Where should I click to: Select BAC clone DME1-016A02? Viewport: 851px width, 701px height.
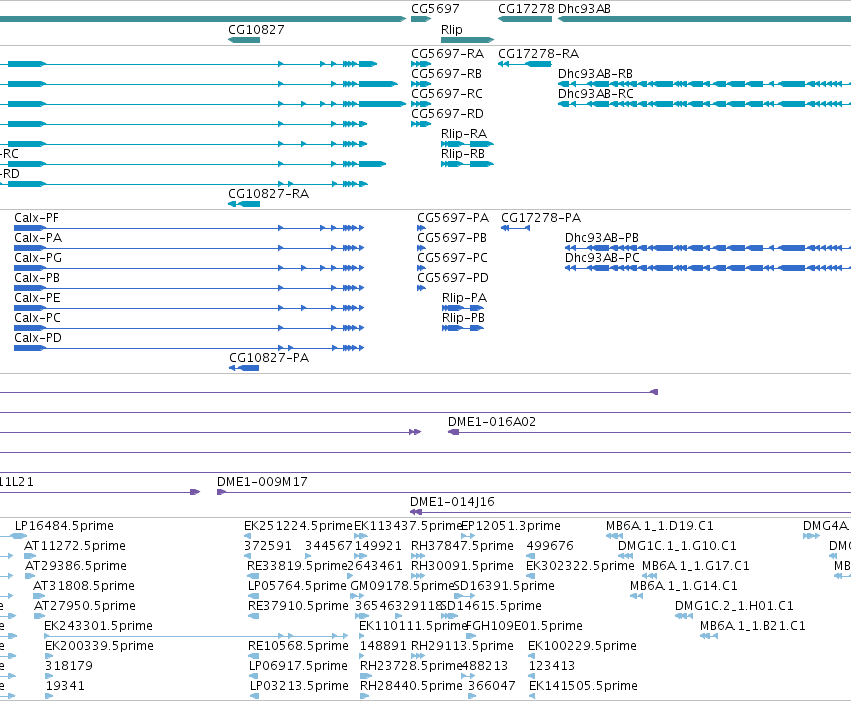pyautogui.click(x=492, y=422)
